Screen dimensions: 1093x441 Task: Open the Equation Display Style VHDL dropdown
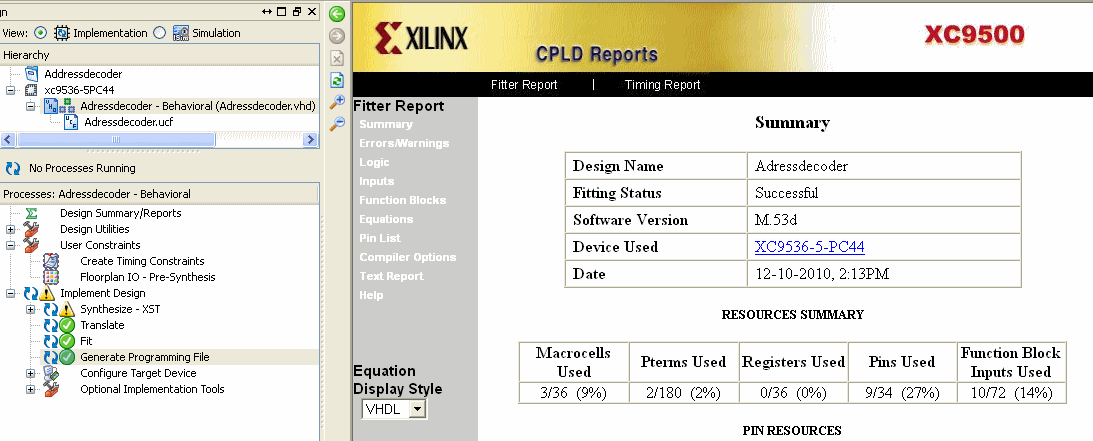[x=395, y=409]
